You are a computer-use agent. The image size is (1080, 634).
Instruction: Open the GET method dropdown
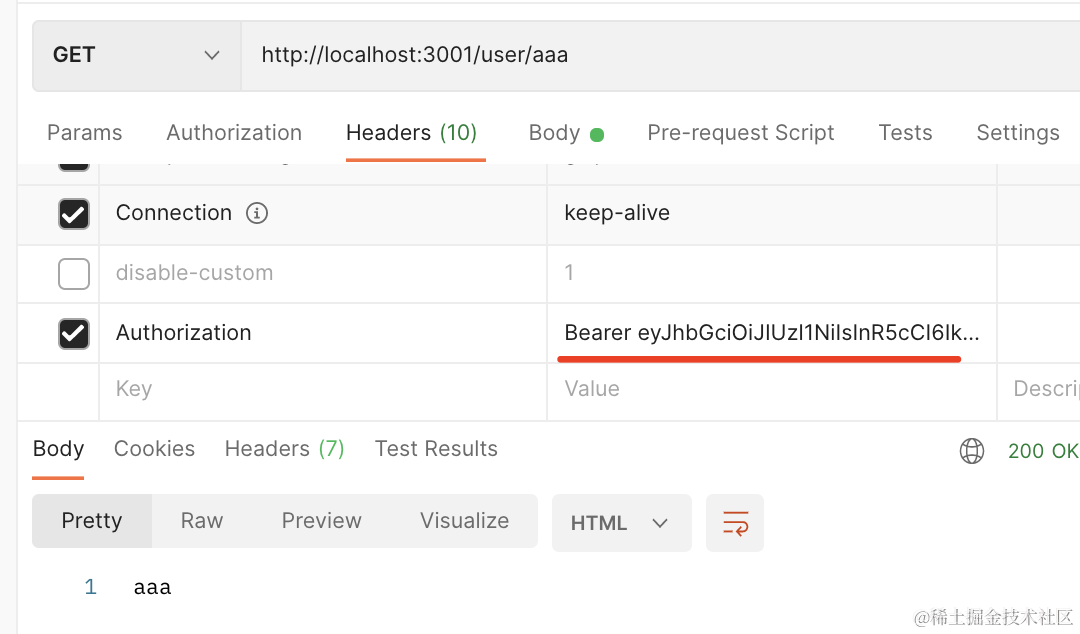[x=136, y=55]
